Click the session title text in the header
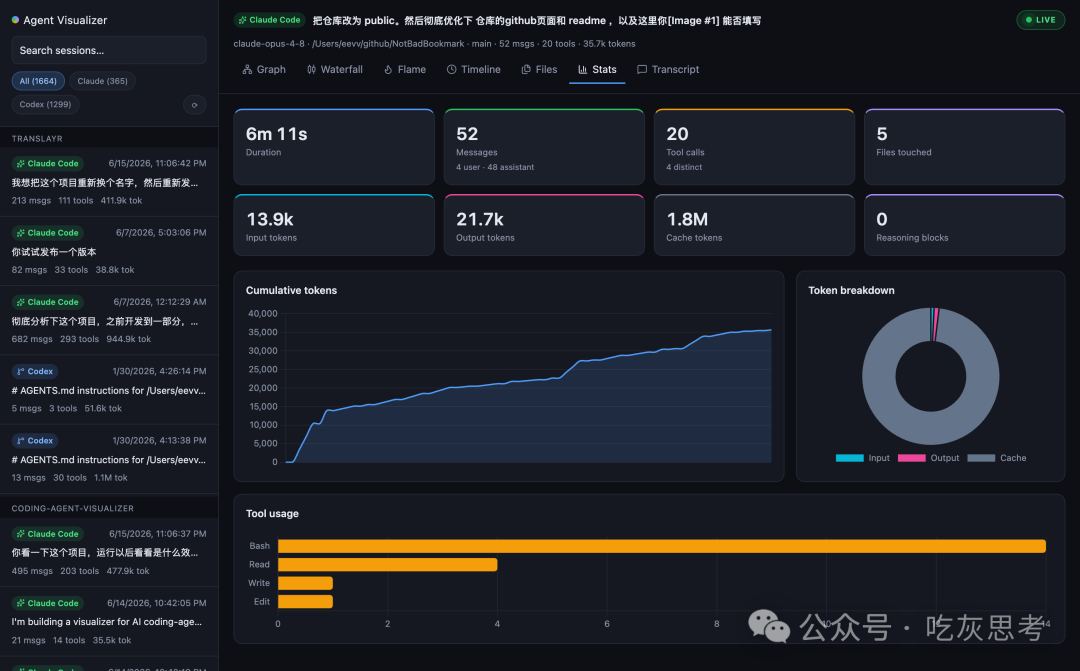 (537, 21)
